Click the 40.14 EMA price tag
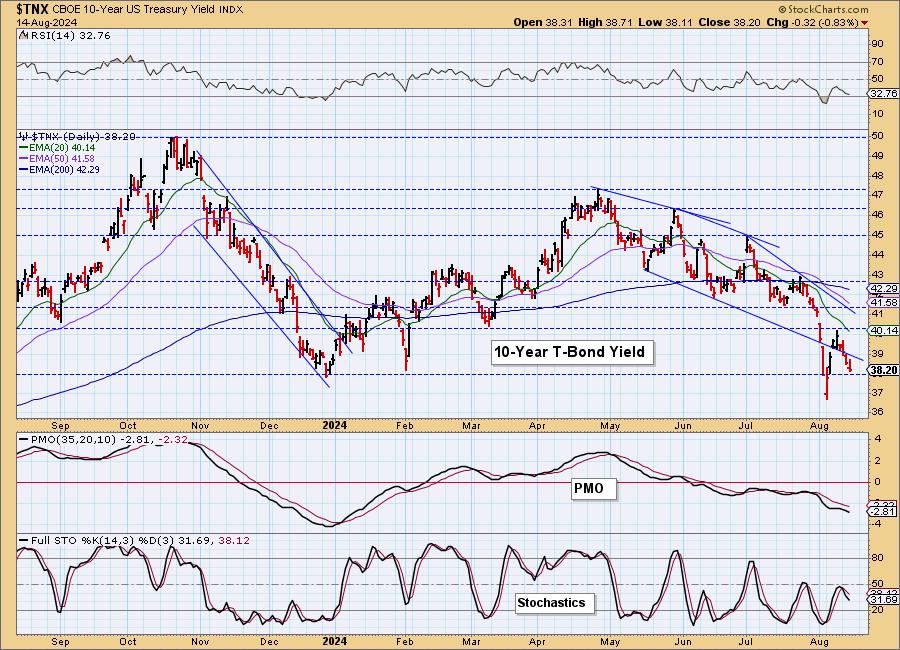The height and width of the screenshot is (650, 900). click(884, 330)
